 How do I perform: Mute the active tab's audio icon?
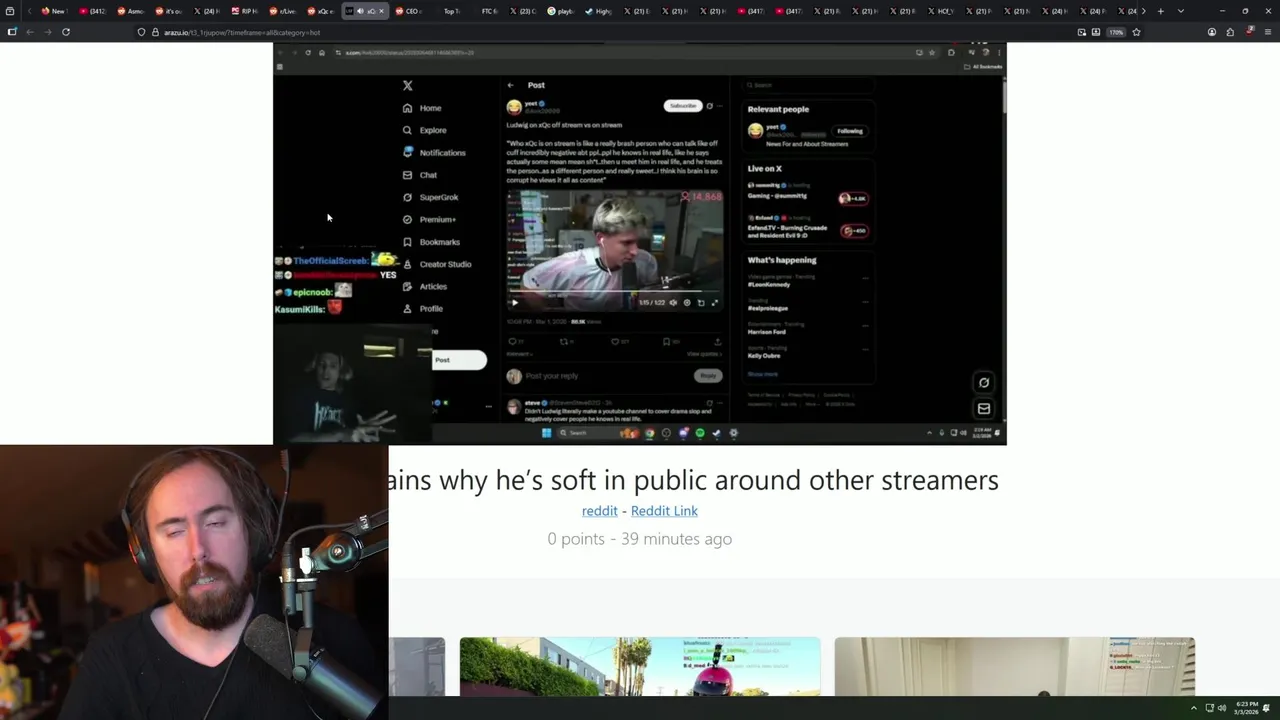coord(359,11)
